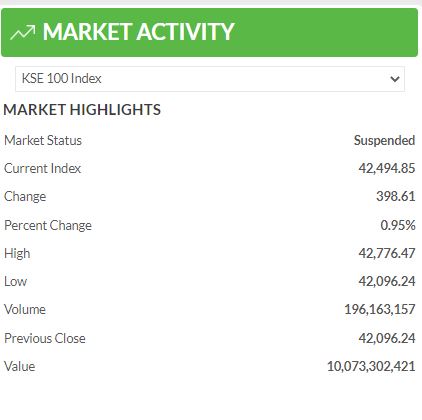Click the Current Index label
Screen dimensions: 422x420
[43, 168]
